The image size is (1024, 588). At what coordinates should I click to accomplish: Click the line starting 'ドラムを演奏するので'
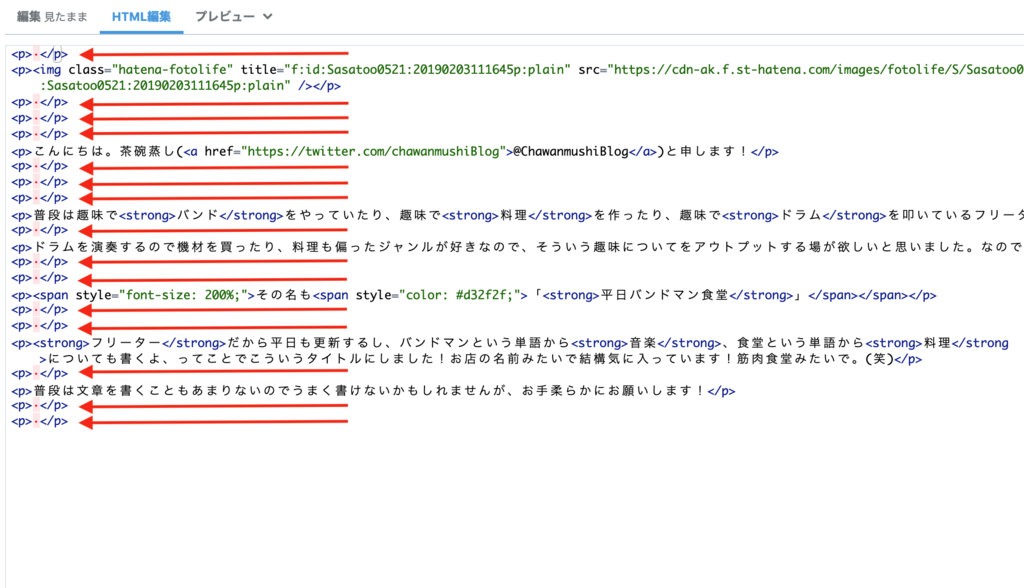pos(517,247)
